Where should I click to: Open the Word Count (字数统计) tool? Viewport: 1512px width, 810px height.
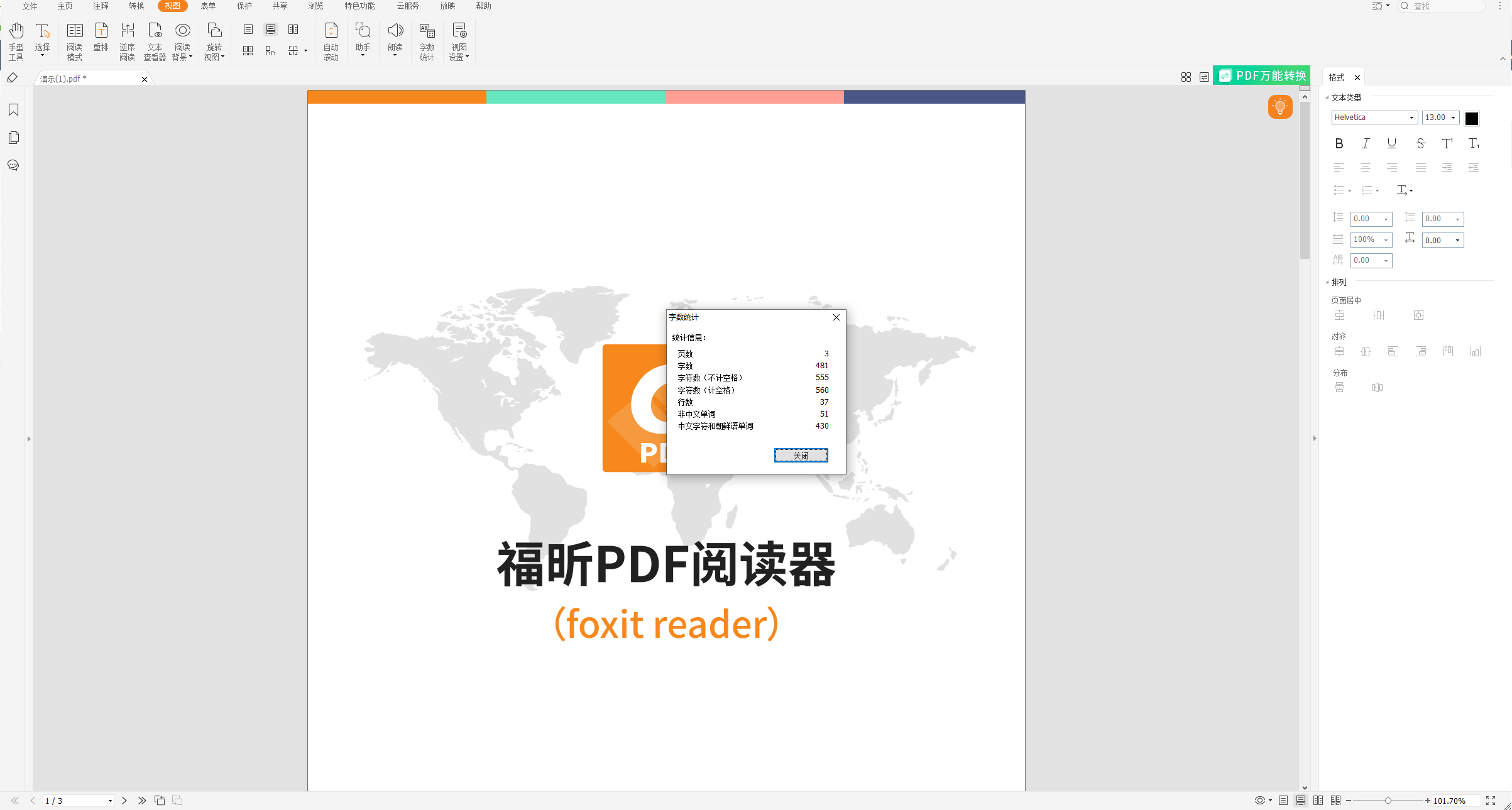[x=427, y=40]
